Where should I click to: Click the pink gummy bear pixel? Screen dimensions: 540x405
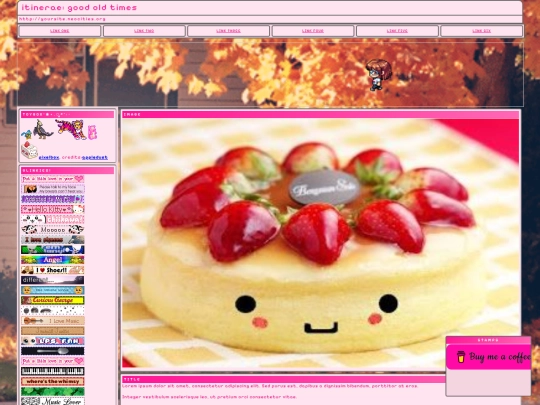pyautogui.click(x=92, y=133)
